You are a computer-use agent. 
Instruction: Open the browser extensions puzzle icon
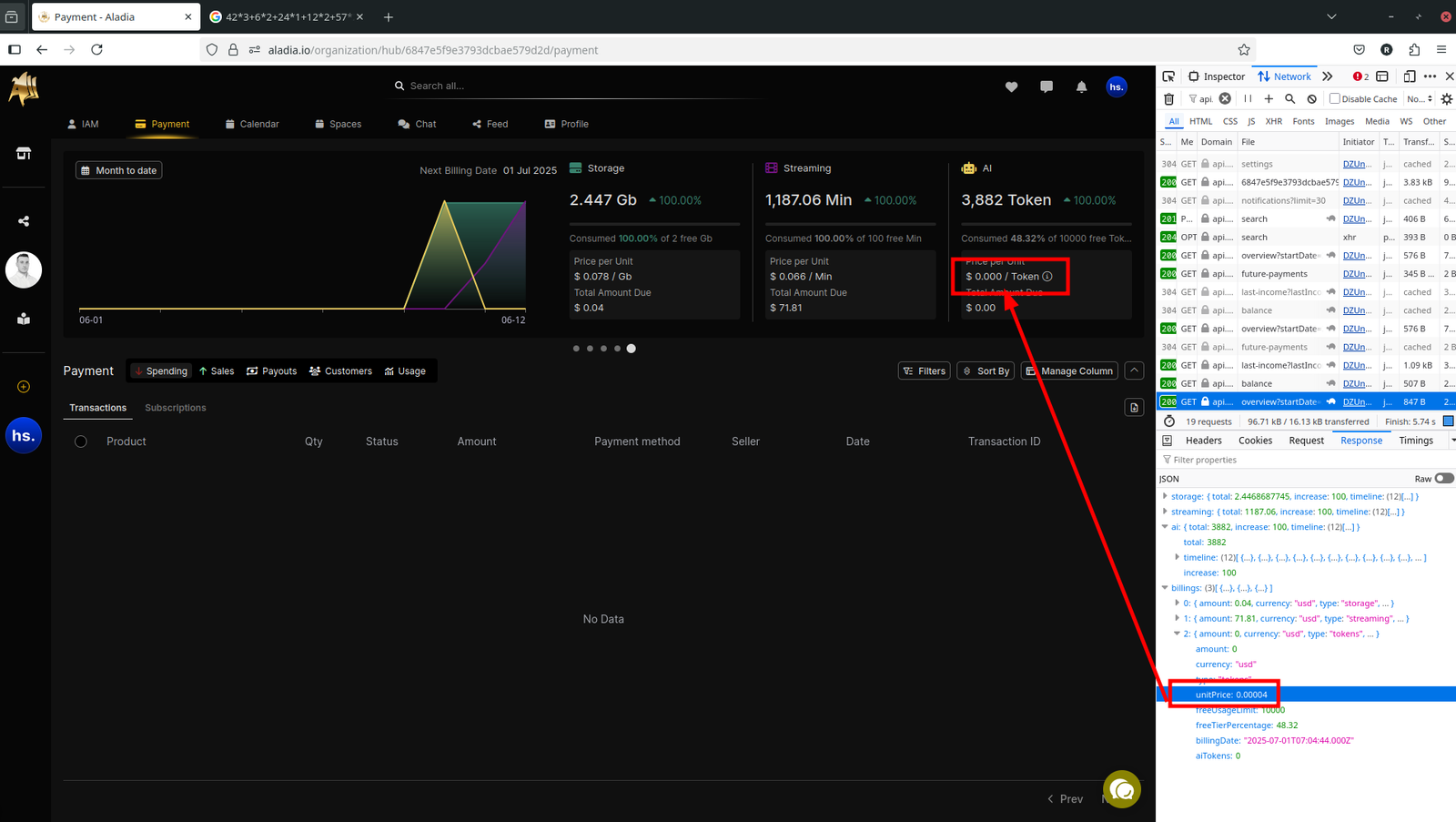[1414, 50]
